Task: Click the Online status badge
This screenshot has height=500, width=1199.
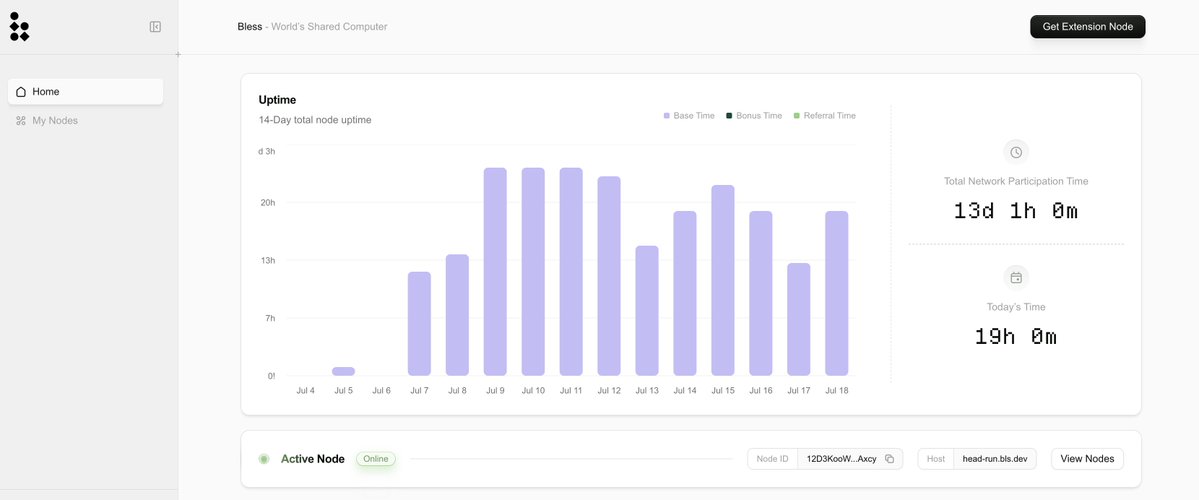Action: [375, 459]
